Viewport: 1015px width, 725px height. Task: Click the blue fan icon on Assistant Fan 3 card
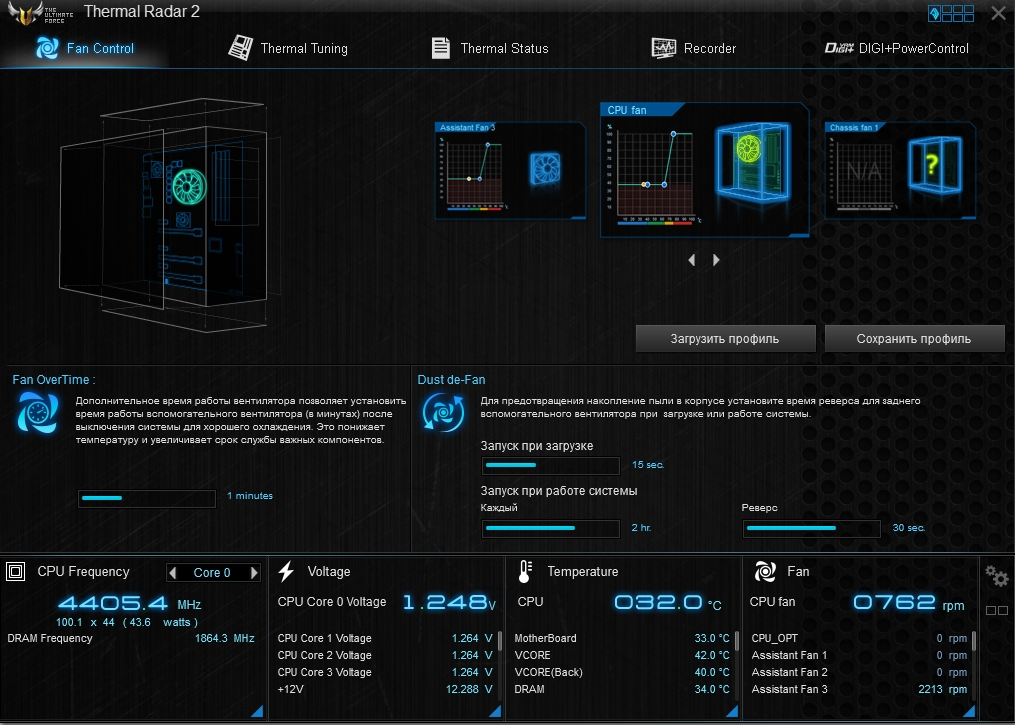point(545,169)
